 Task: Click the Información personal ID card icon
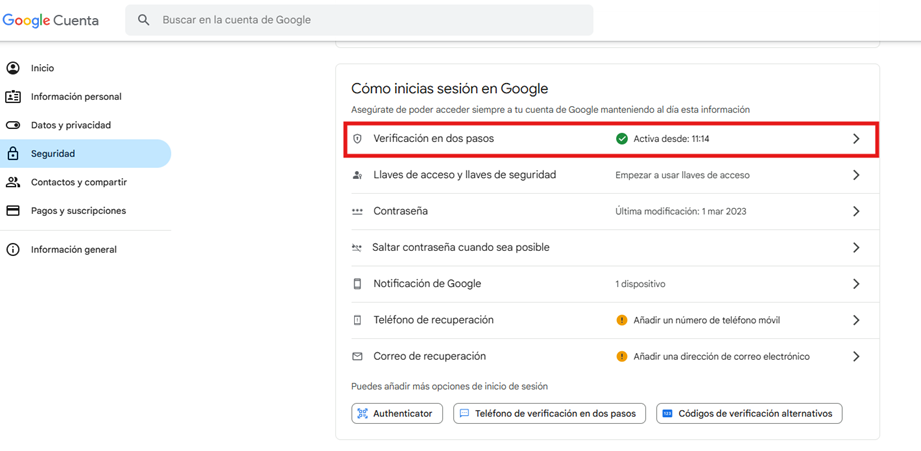click(13, 96)
